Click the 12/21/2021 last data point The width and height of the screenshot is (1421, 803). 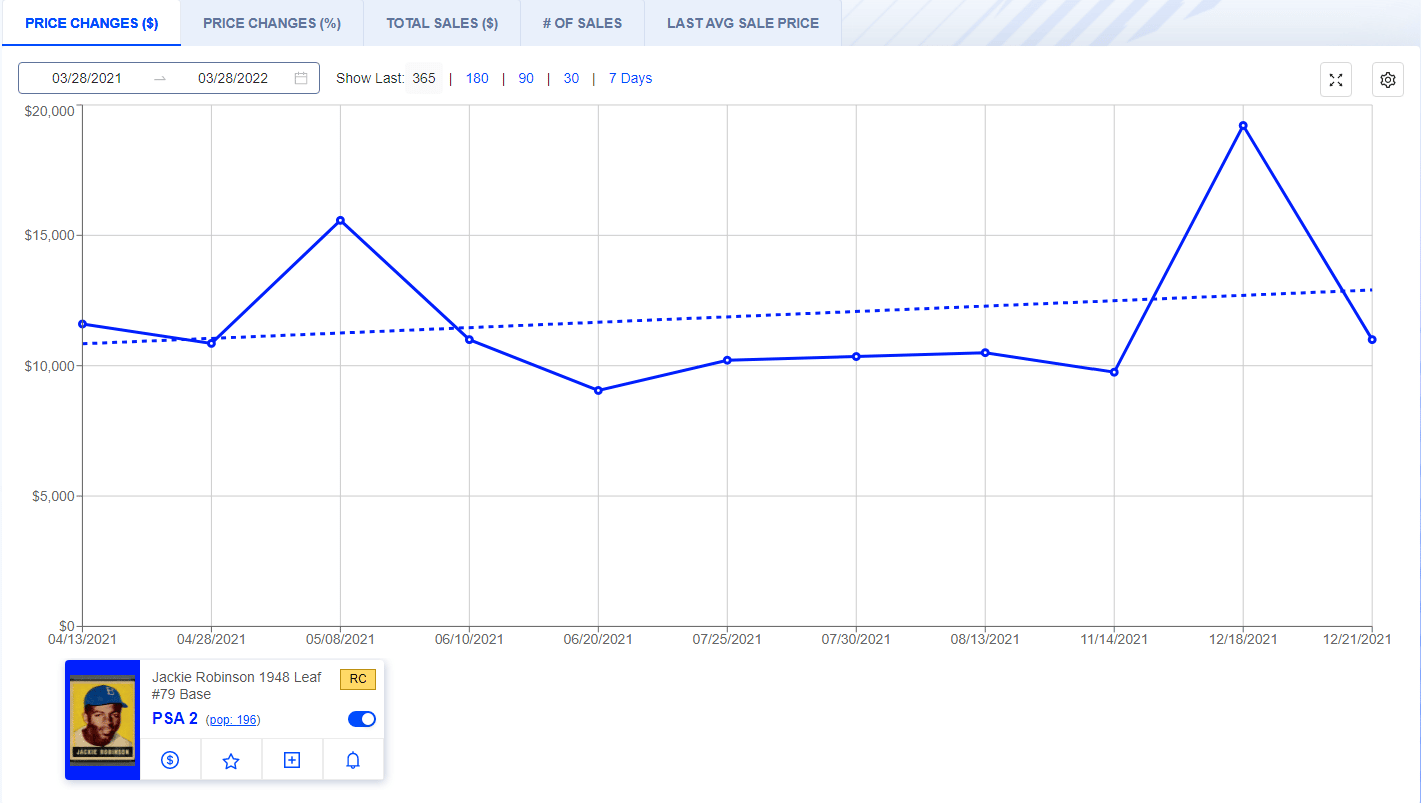tap(1372, 340)
